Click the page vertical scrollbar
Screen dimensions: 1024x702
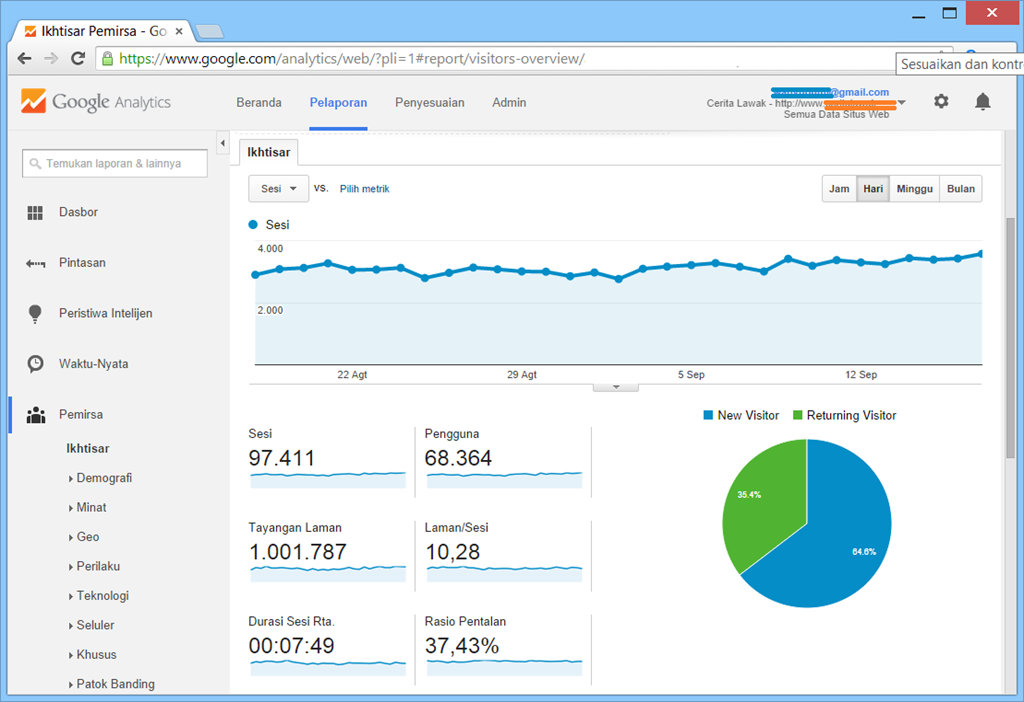coord(1010,340)
